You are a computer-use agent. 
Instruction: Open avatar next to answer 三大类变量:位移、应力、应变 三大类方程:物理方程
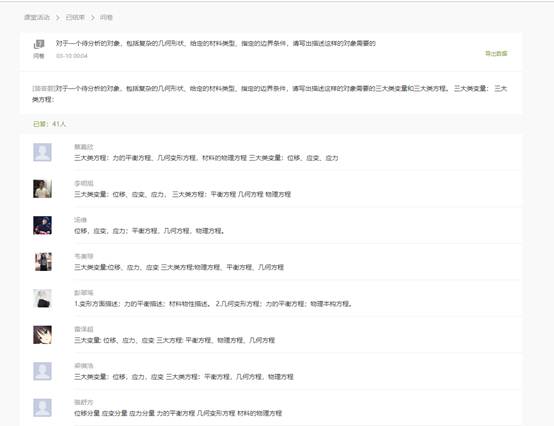pyautogui.click(x=42, y=262)
